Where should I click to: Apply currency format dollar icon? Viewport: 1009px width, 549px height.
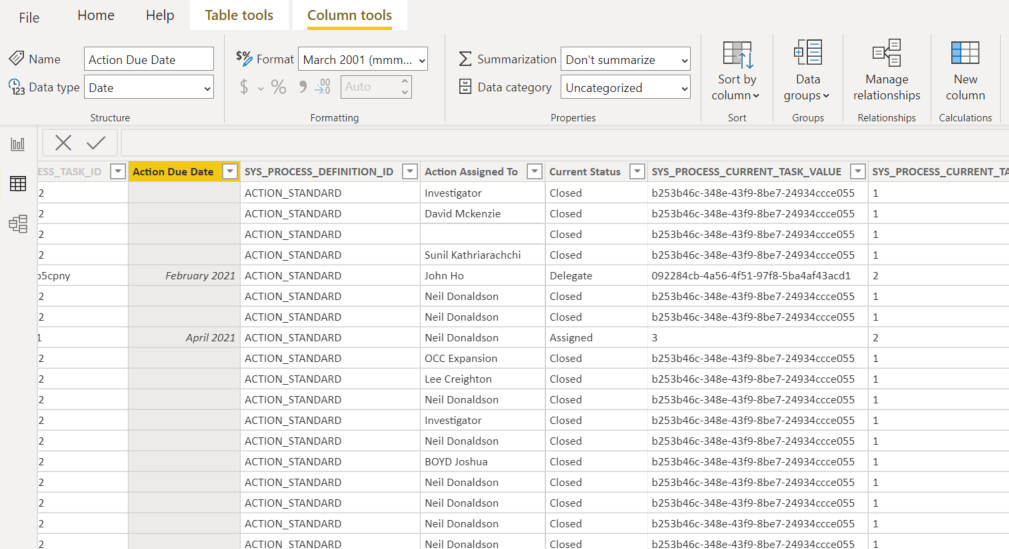[x=244, y=87]
